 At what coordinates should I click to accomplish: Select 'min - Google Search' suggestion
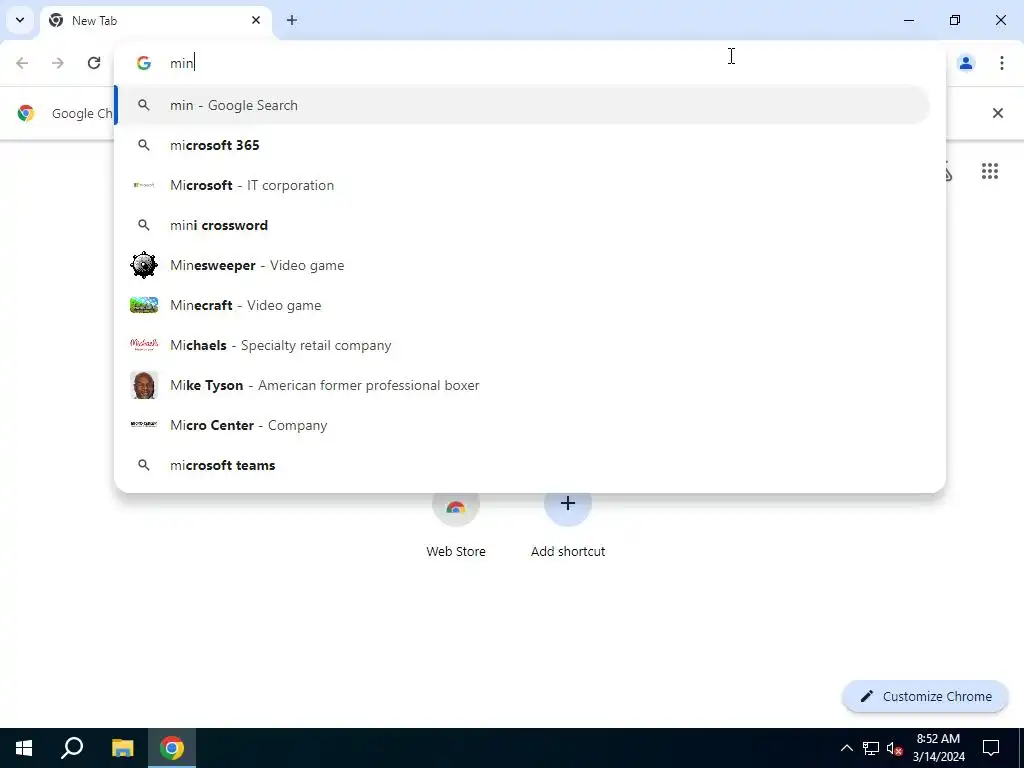[522, 105]
